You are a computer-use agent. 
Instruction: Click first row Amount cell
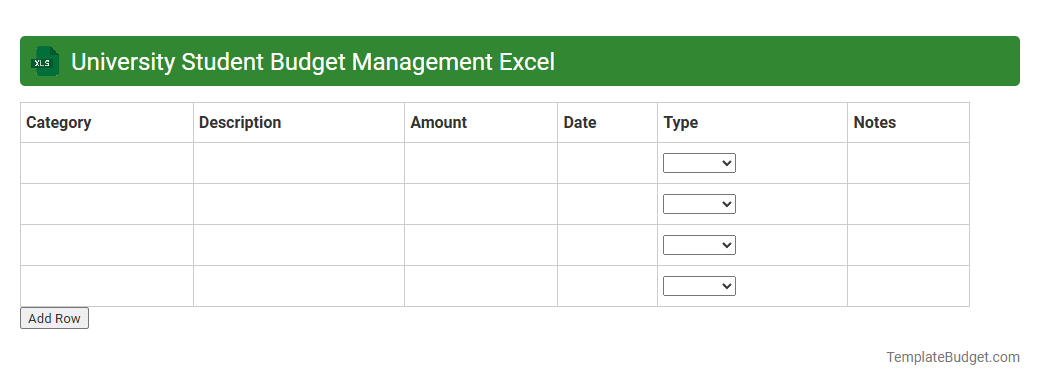click(x=481, y=163)
